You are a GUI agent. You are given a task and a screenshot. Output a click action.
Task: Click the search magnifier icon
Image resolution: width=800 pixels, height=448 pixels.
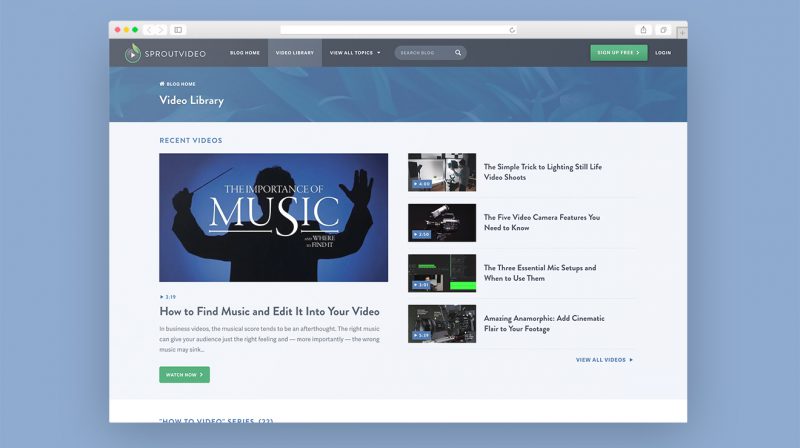[x=458, y=53]
